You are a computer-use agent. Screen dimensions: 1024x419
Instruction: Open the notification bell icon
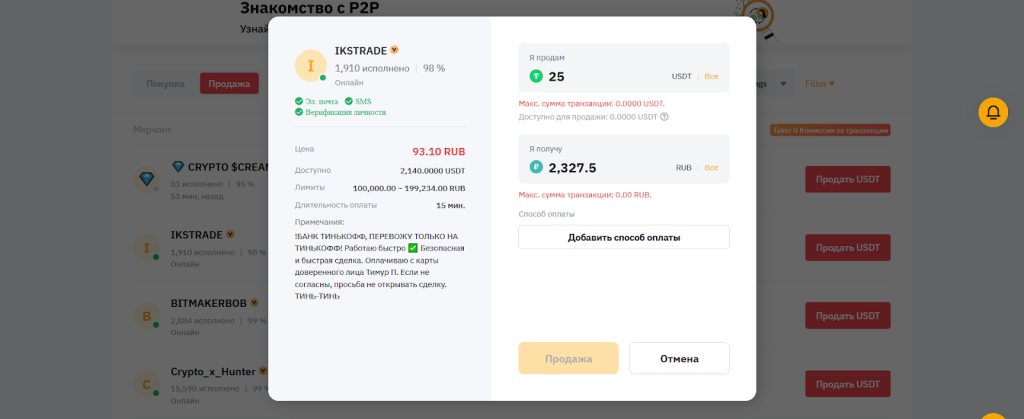pyautogui.click(x=992, y=112)
